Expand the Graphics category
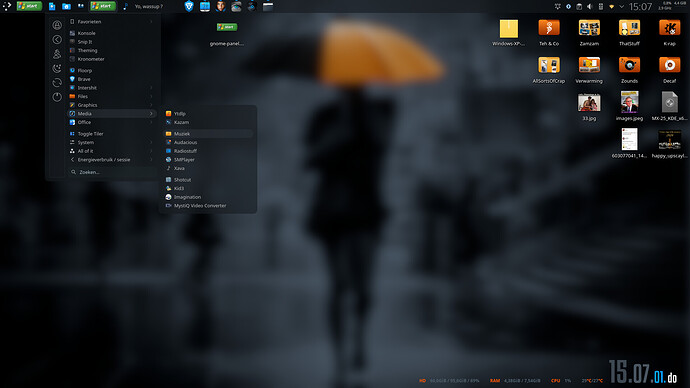690x388 pixels. 111,105
